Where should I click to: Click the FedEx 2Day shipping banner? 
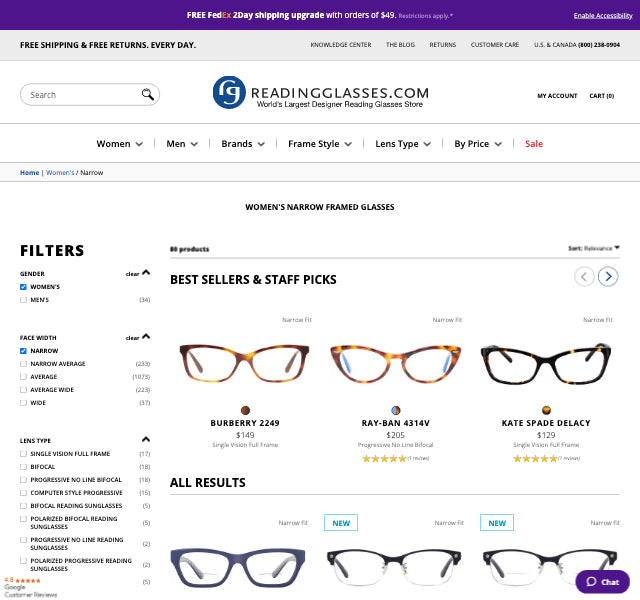pyautogui.click(x=320, y=15)
